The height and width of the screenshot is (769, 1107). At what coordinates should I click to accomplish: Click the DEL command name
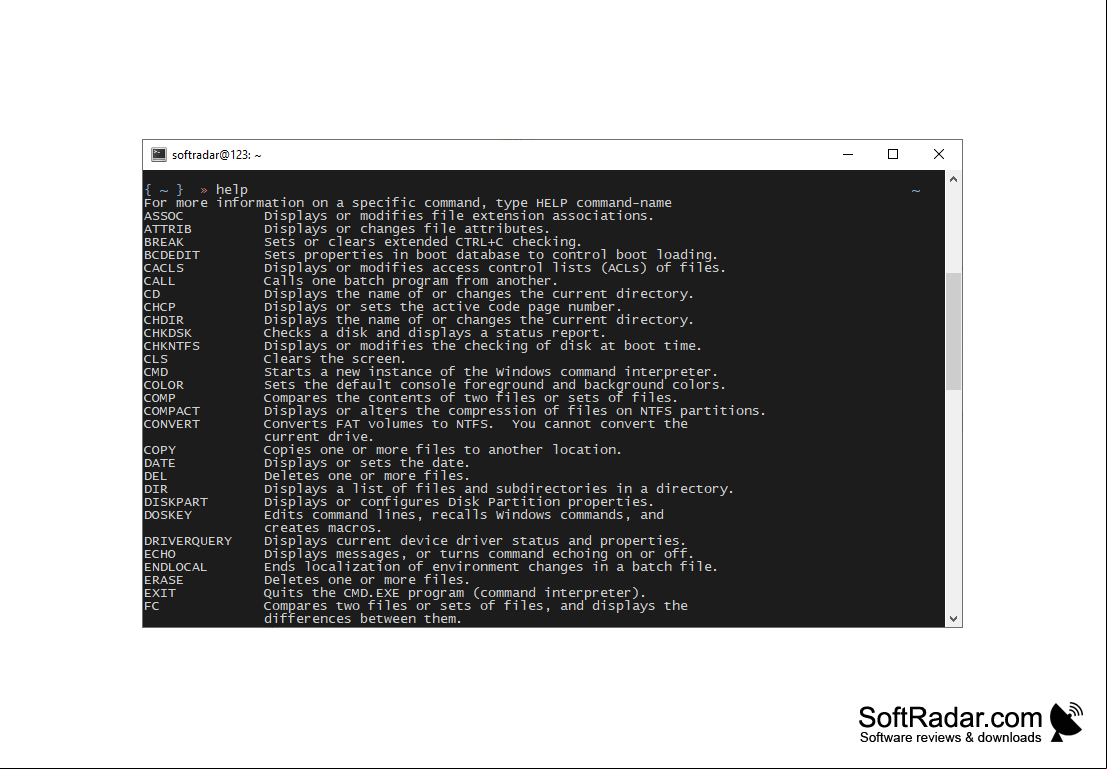pyautogui.click(x=156, y=476)
